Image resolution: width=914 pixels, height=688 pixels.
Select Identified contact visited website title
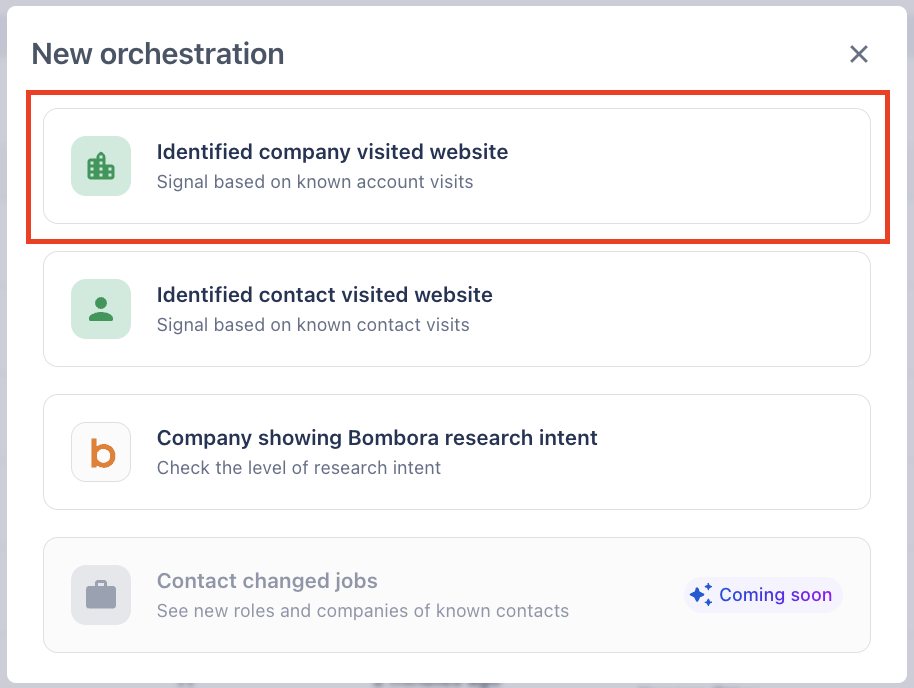324,295
